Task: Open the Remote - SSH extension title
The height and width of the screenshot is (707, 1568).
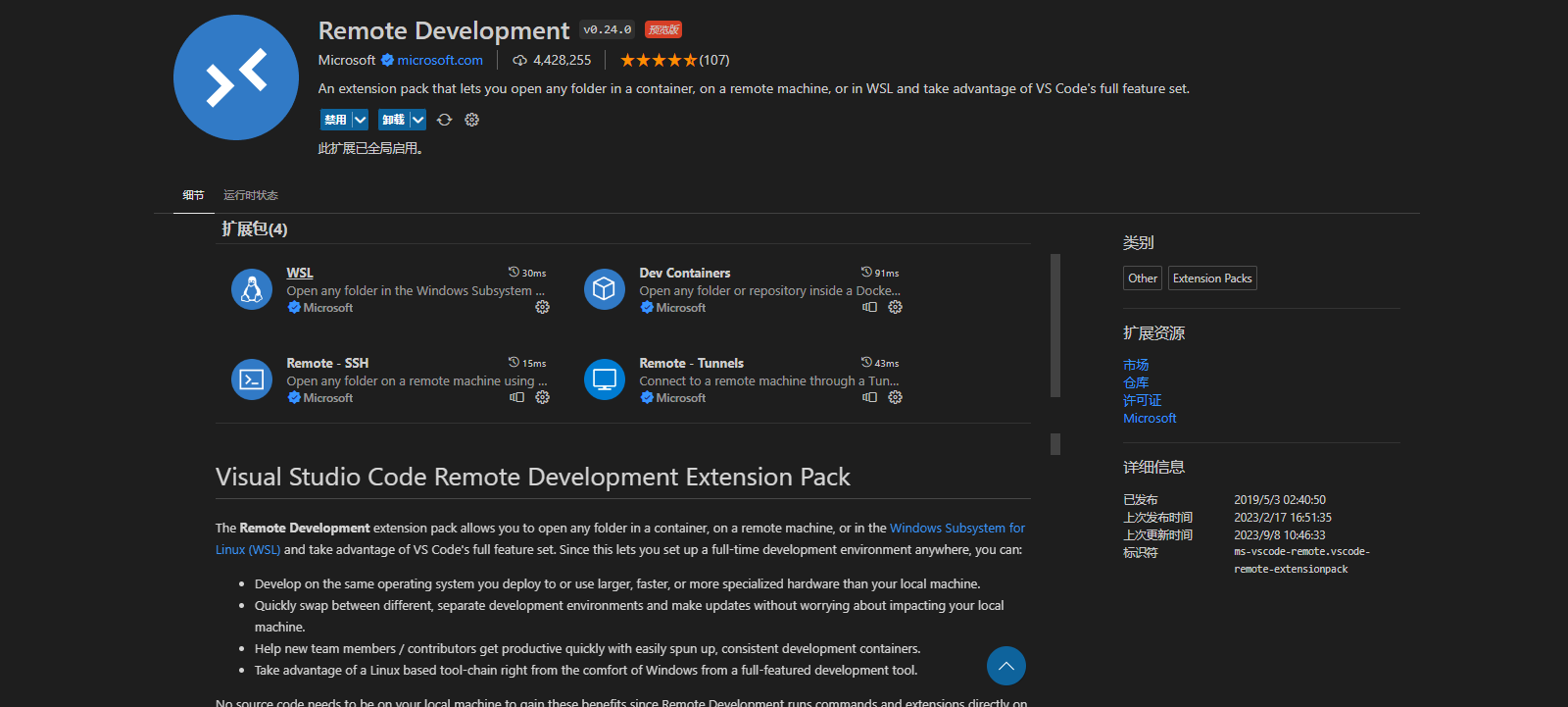Action: [327, 363]
